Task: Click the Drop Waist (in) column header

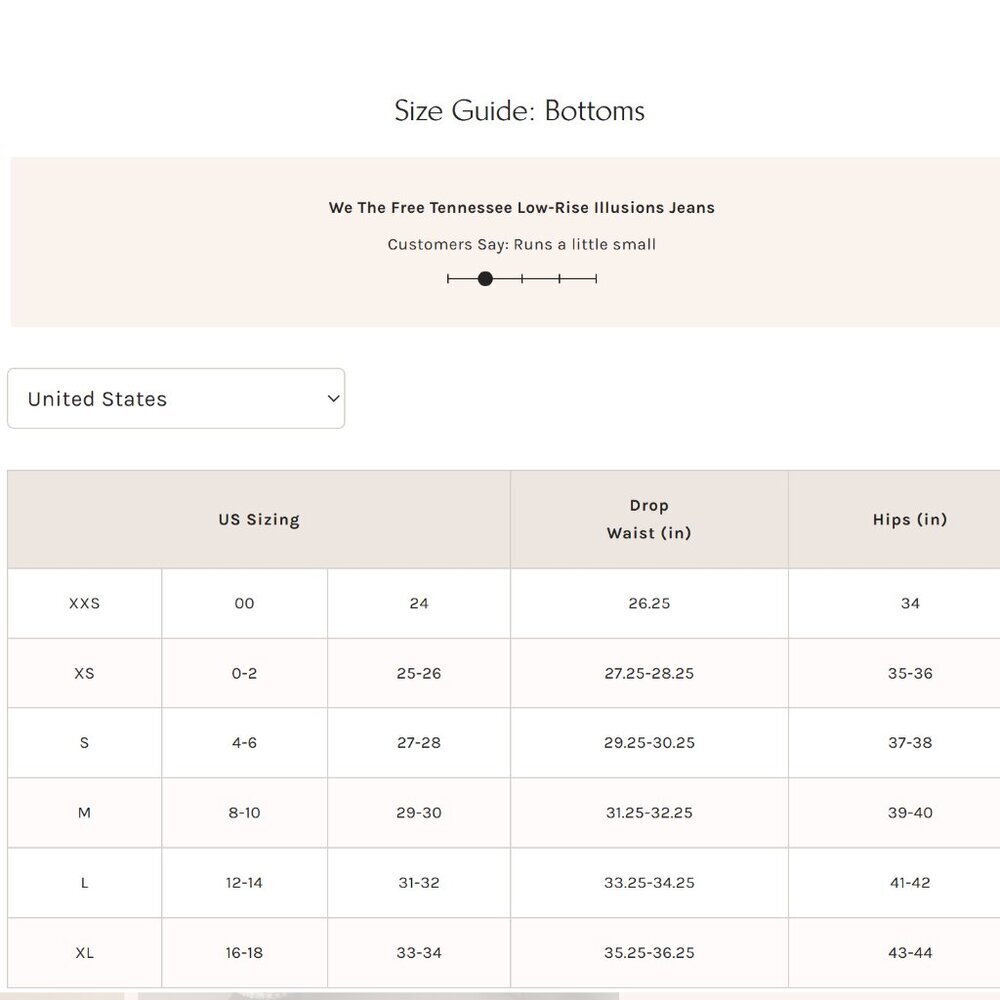Action: (649, 520)
